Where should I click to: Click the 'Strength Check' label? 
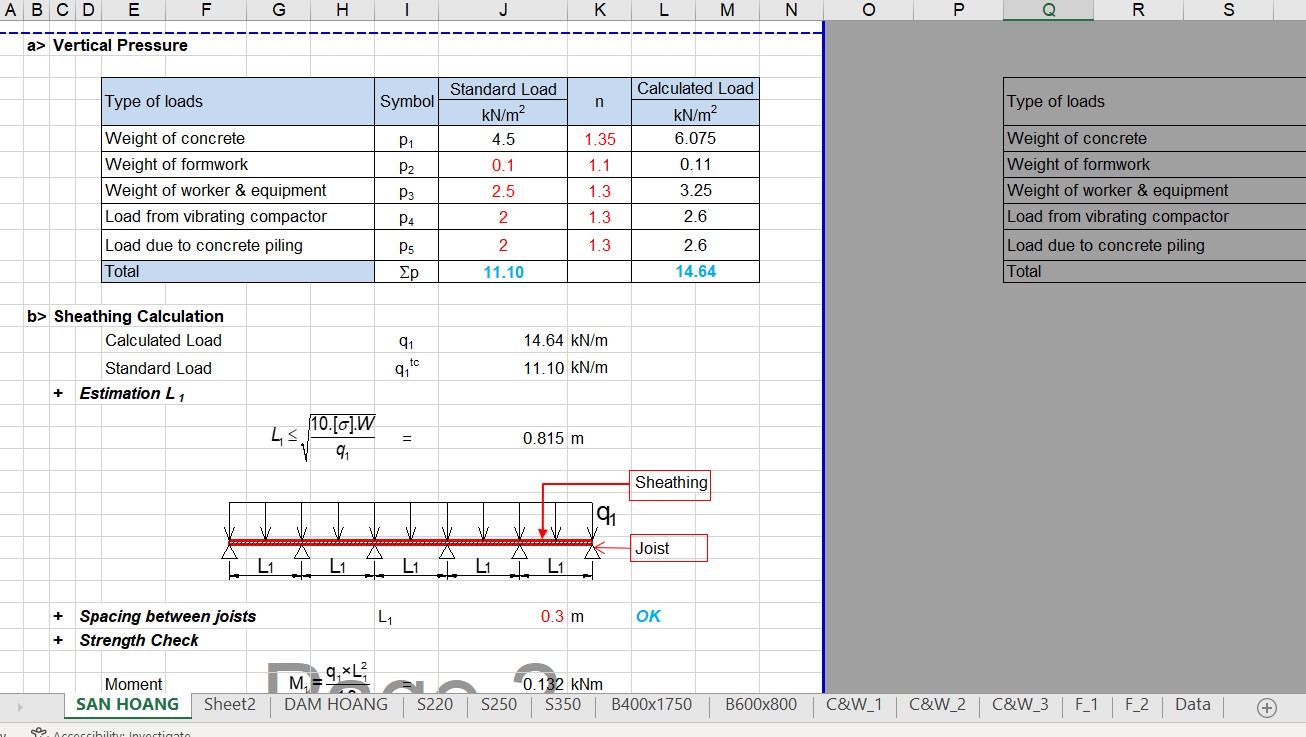[x=139, y=641]
